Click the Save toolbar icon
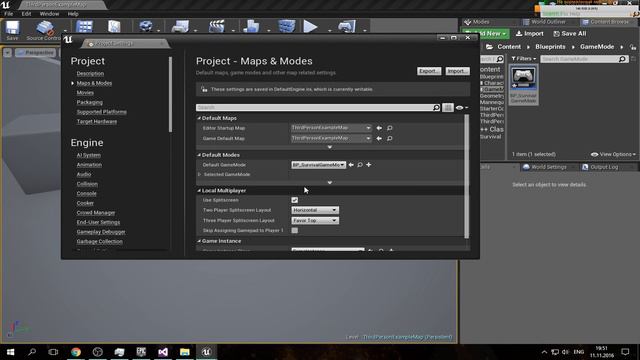Screen dimensions: 640x360 [x=12, y=28]
